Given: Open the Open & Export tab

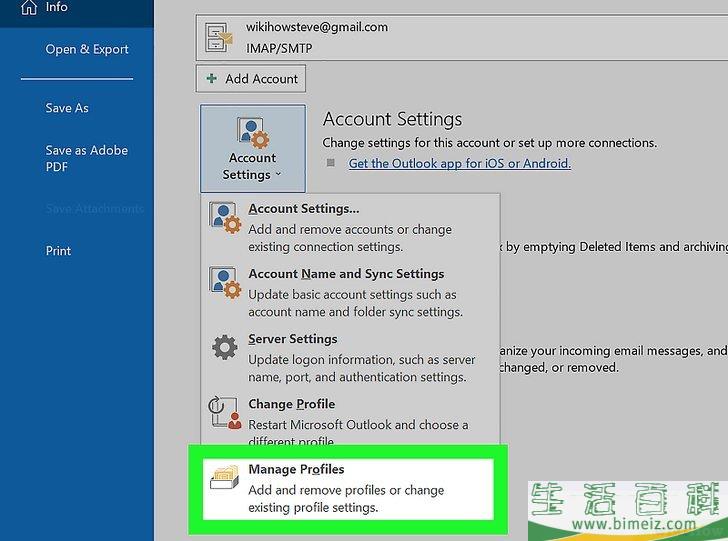Looking at the screenshot, I should coord(87,49).
